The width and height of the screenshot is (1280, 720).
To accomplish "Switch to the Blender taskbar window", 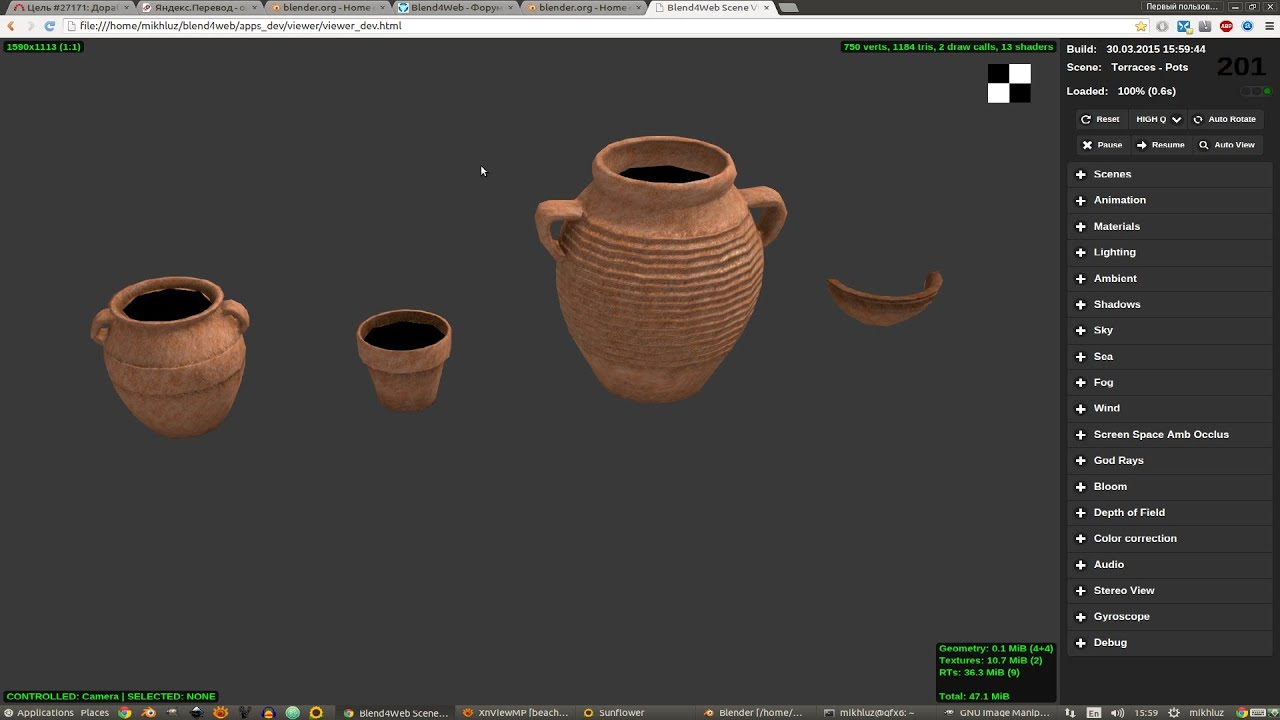I will pyautogui.click(x=754, y=713).
